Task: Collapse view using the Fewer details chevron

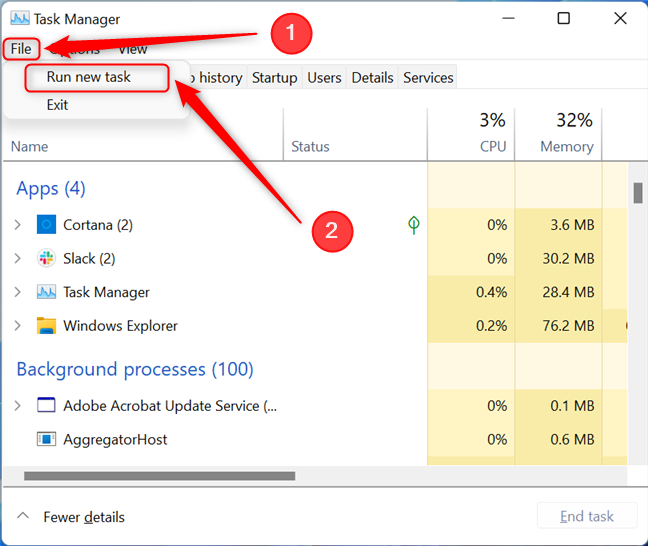Action: [x=23, y=515]
